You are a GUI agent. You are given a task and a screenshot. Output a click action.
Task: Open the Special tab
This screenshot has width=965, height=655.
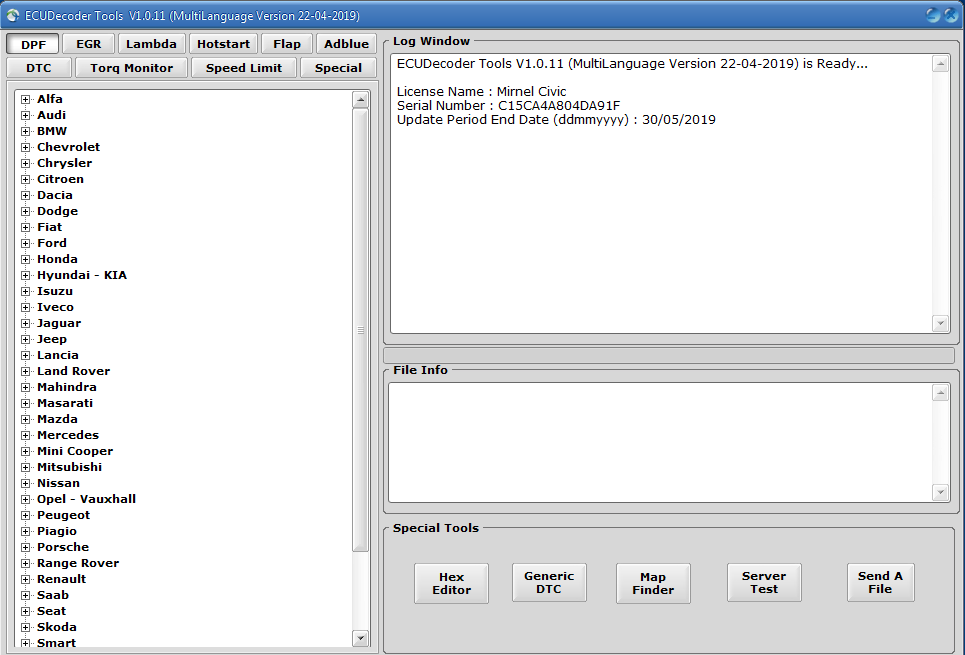(338, 68)
